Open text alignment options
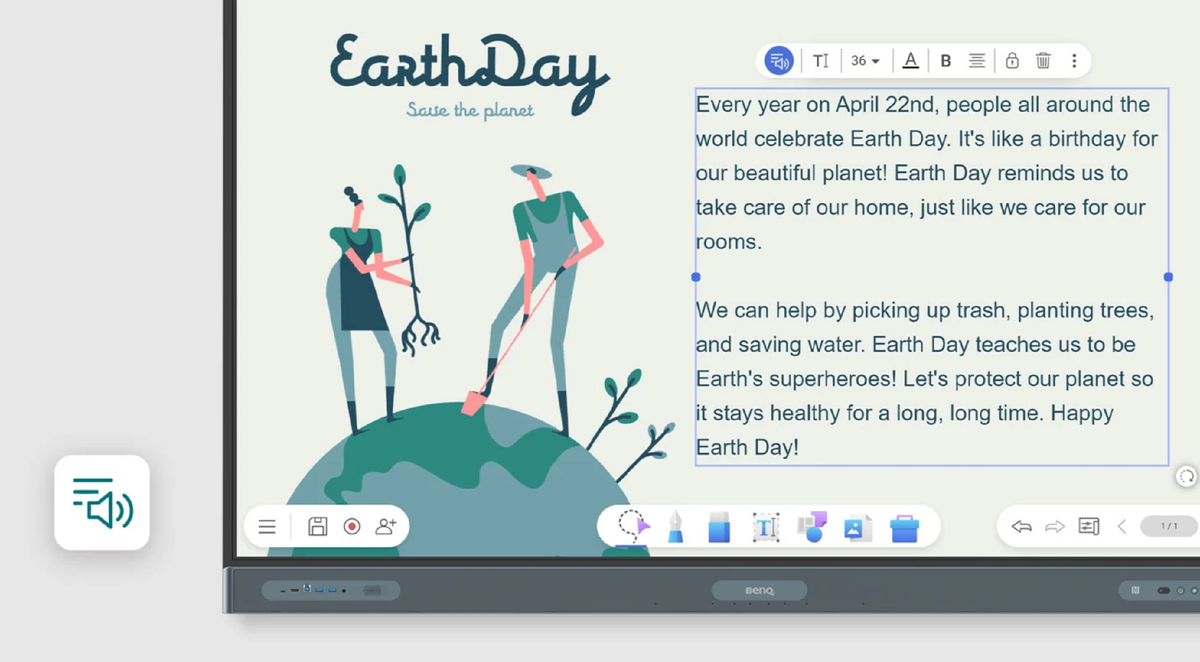 click(x=977, y=61)
